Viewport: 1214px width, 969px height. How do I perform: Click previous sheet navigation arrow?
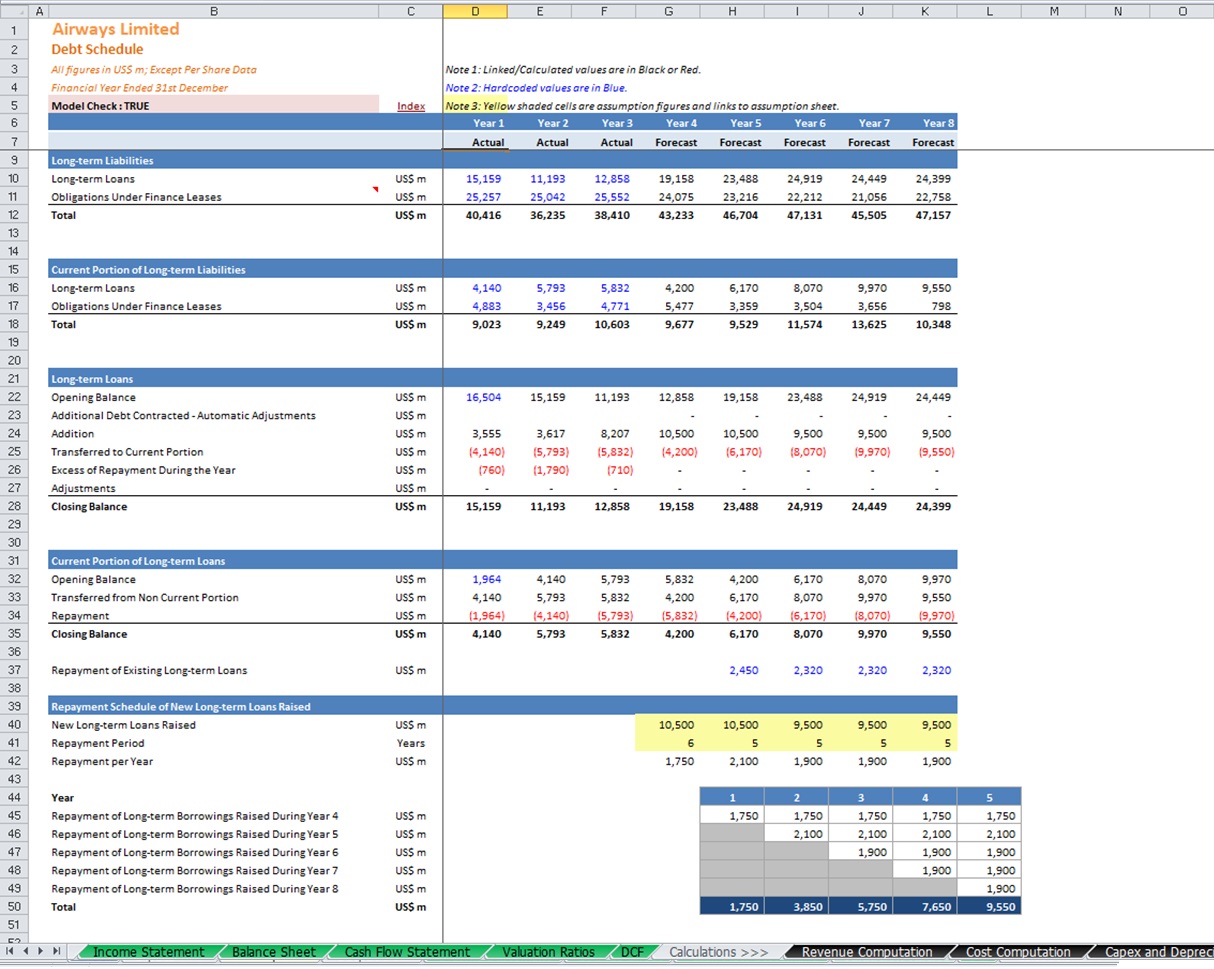(x=26, y=952)
